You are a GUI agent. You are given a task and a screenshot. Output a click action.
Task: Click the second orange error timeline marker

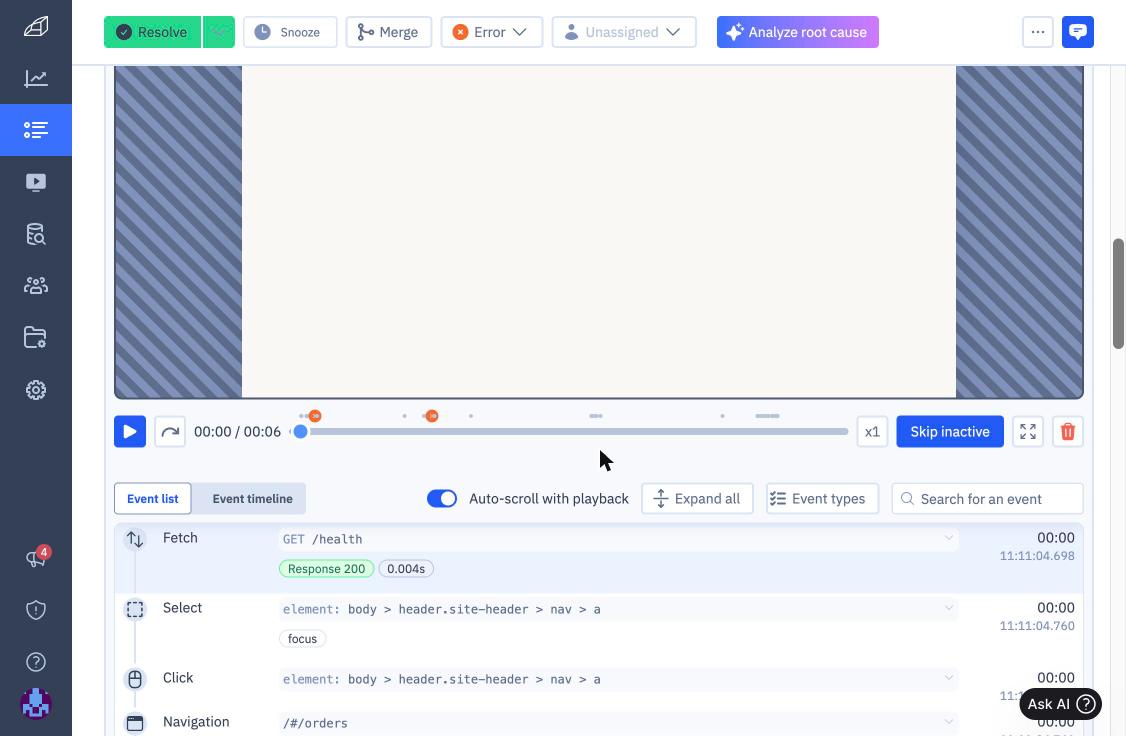[432, 416]
